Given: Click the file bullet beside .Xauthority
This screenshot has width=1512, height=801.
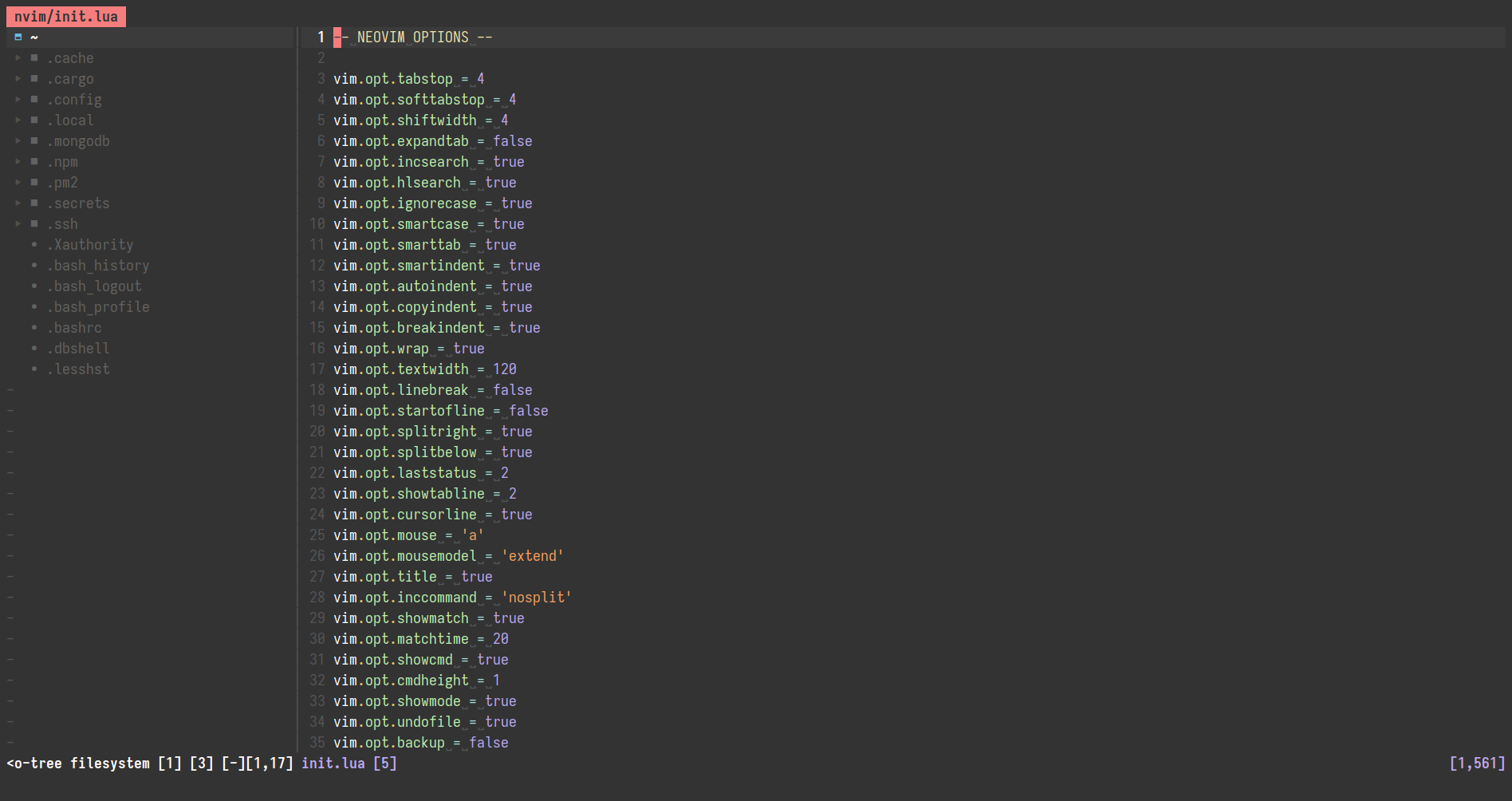Looking at the screenshot, I should click(34, 244).
